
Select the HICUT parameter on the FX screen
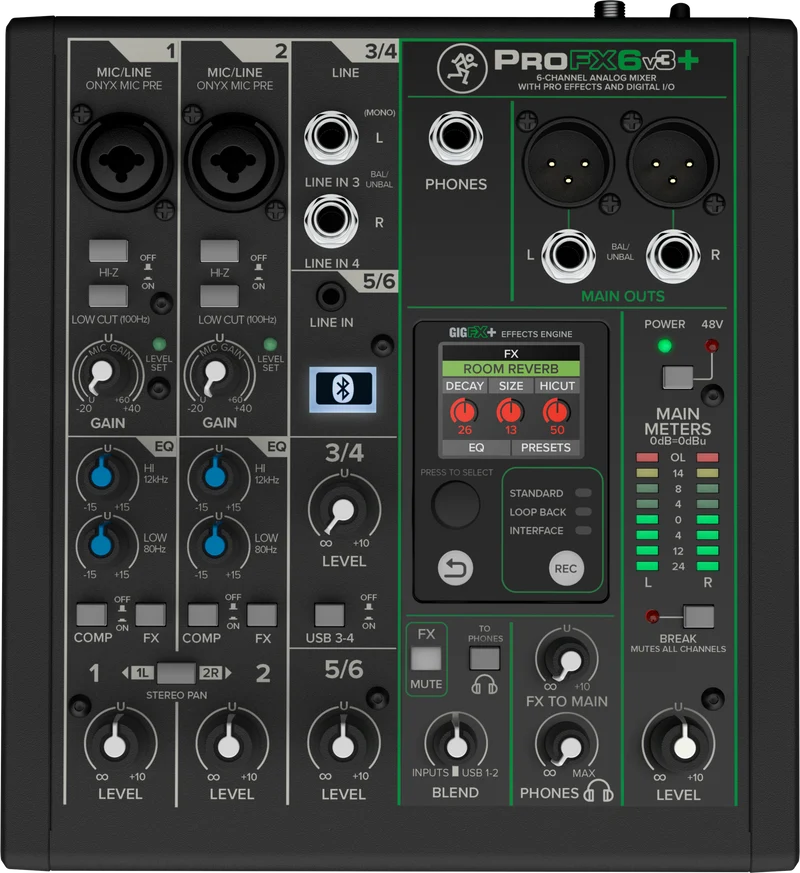coord(557,386)
